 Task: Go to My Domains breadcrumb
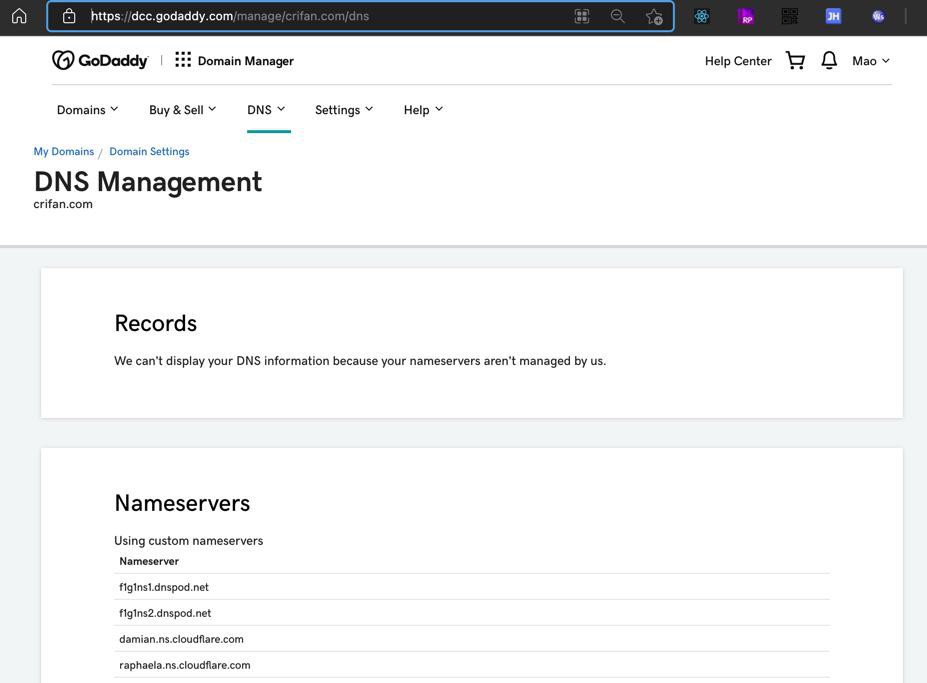click(64, 151)
